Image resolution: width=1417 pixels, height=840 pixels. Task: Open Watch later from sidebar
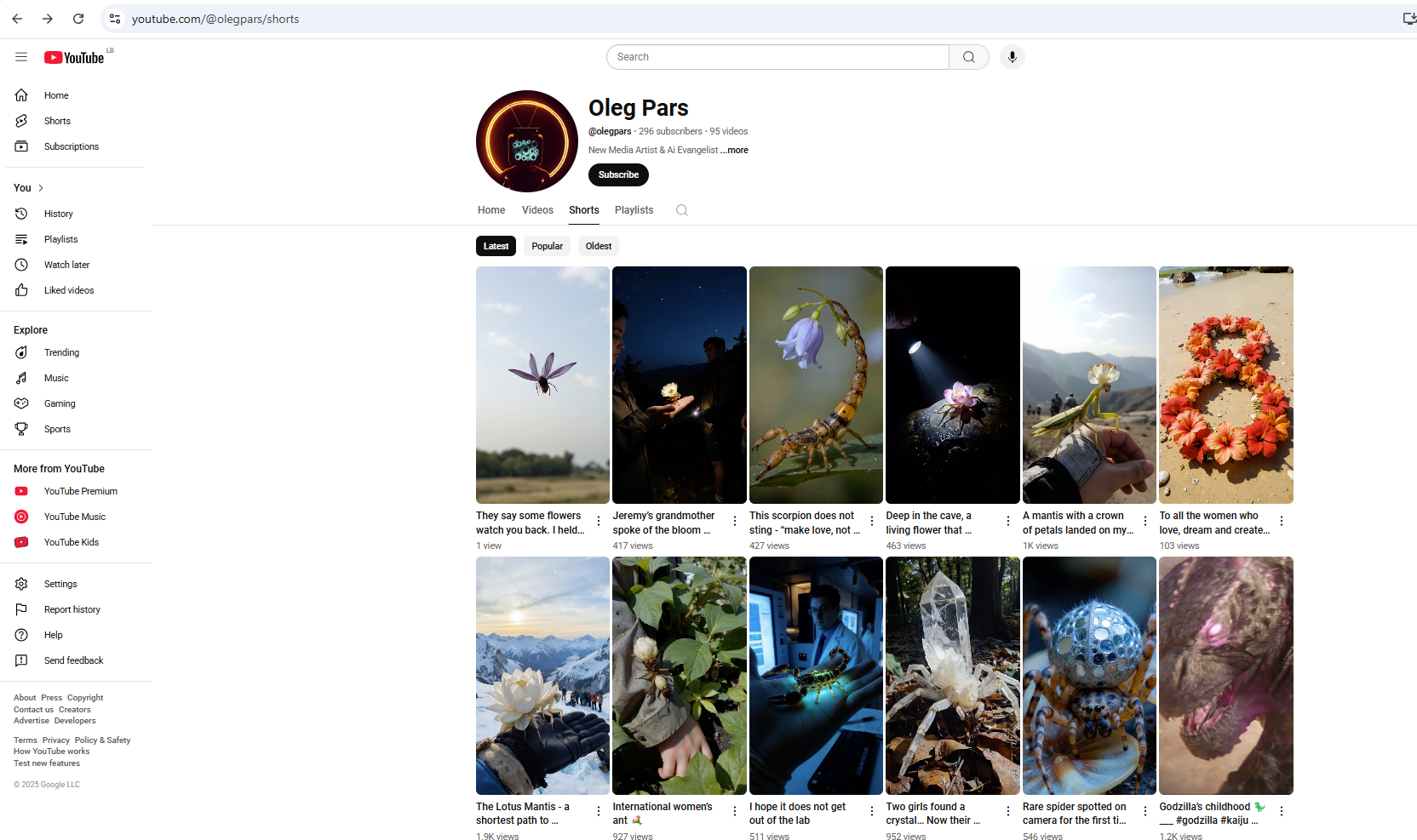click(x=66, y=265)
